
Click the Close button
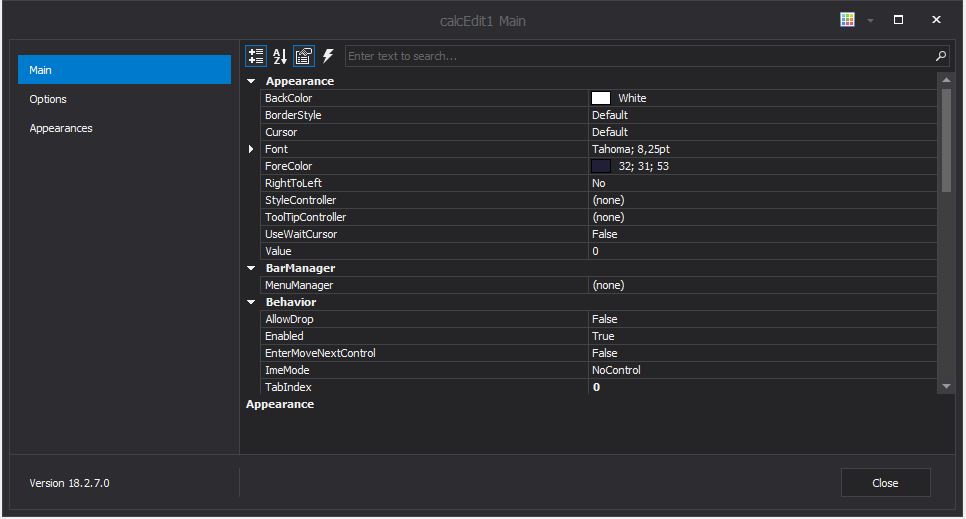click(x=885, y=483)
